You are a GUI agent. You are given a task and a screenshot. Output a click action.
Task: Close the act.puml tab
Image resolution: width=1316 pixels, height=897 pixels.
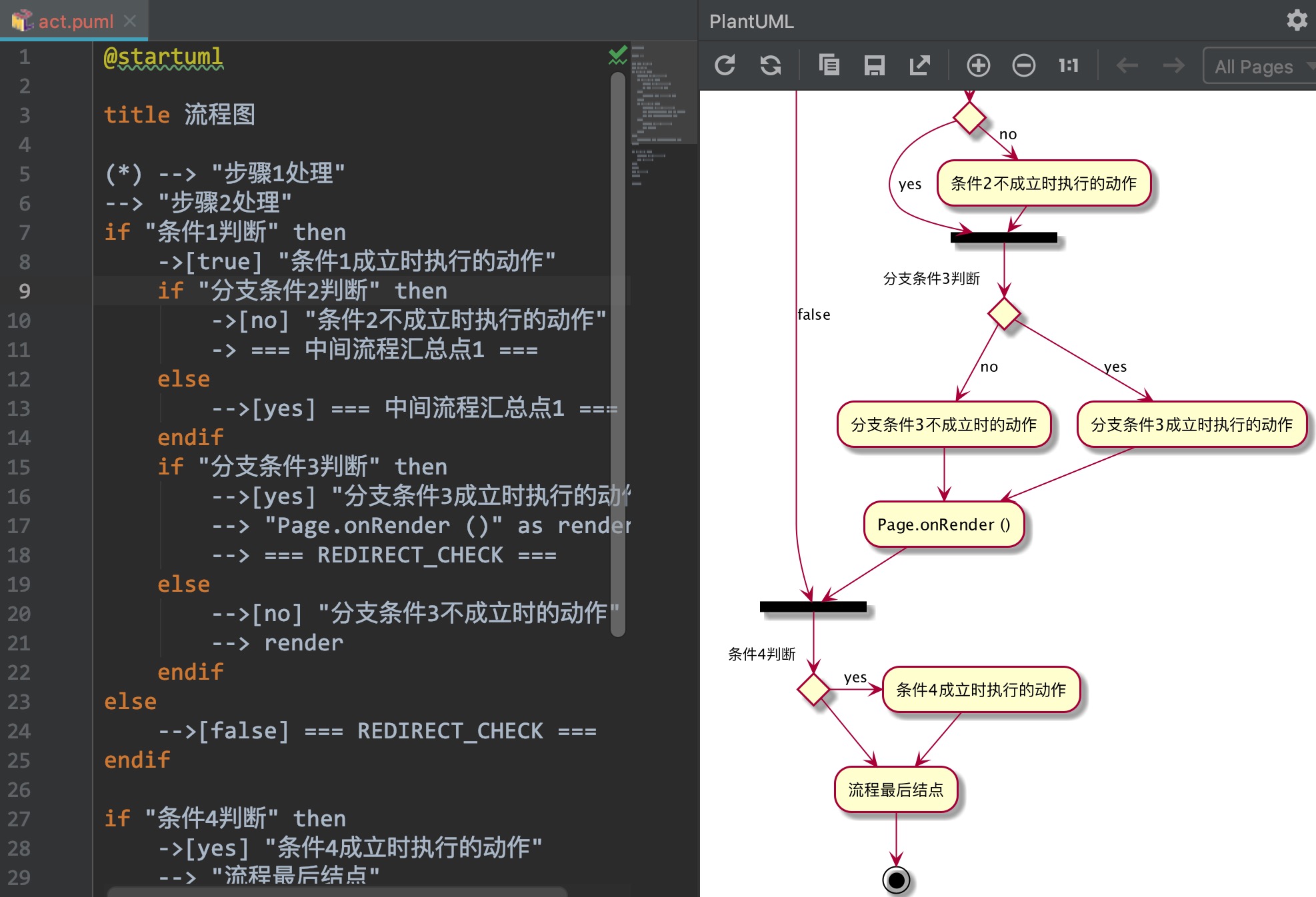click(x=130, y=21)
